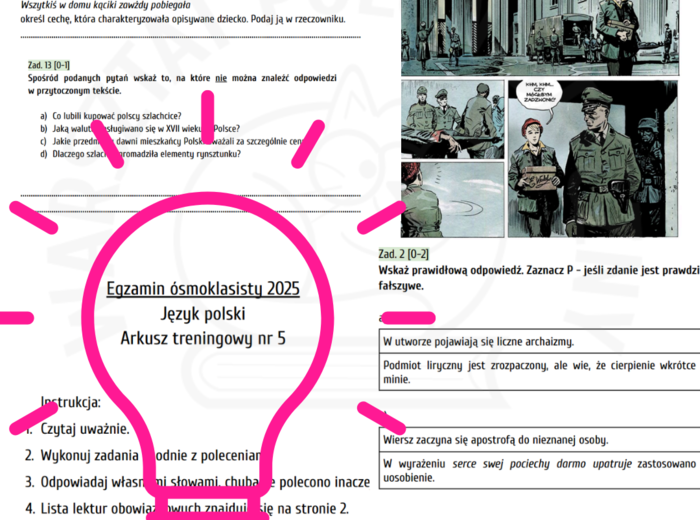Viewport: 700px width, 520px height.
Task: Click the dotted answer line above Zad. 13
Action: pos(190,38)
